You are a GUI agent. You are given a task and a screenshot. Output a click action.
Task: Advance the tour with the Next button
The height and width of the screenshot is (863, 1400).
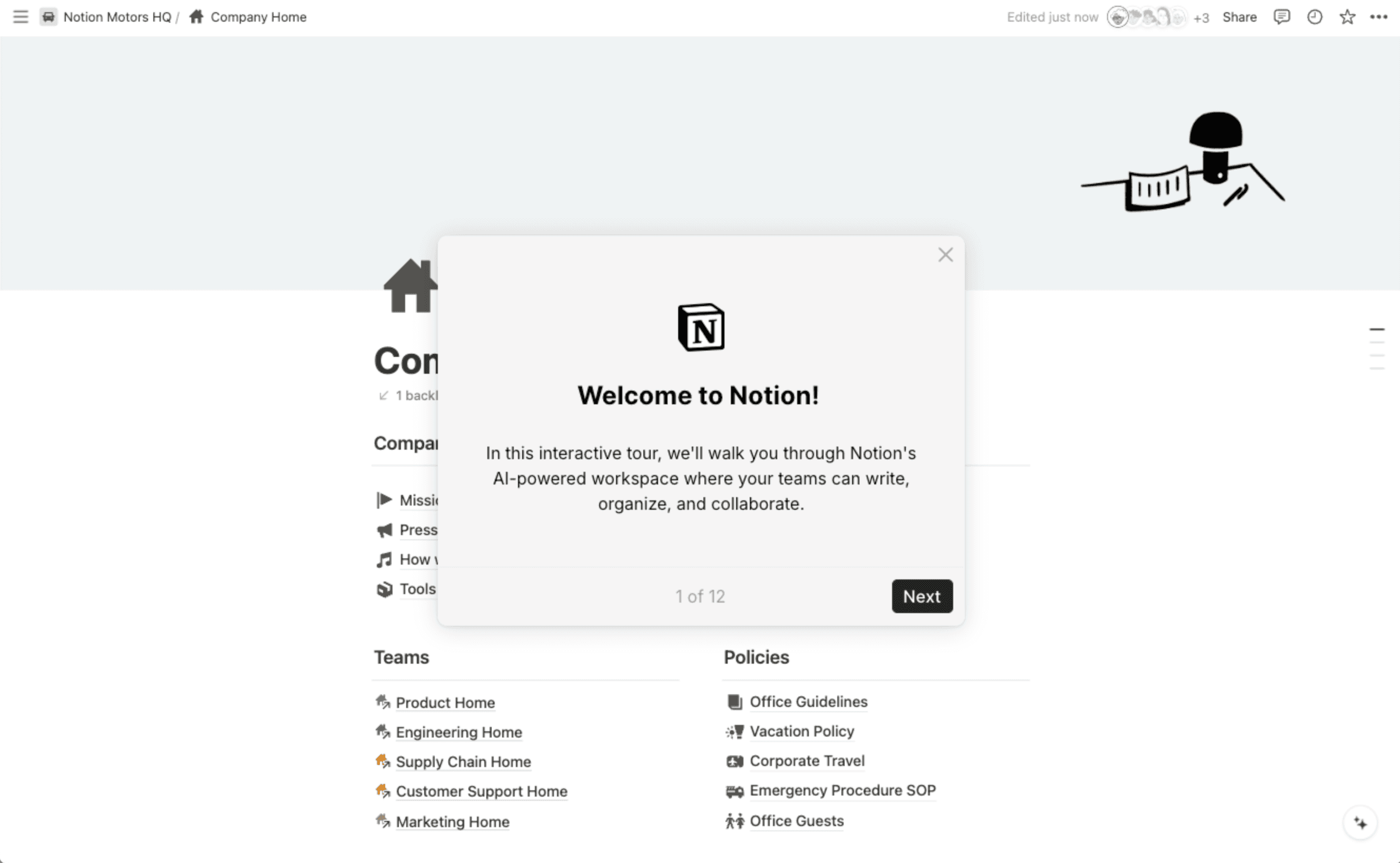pos(922,596)
